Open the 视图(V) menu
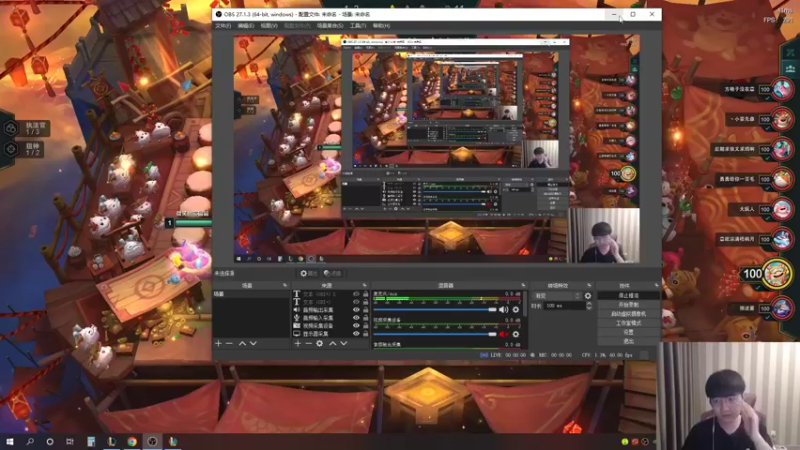 (x=269, y=26)
